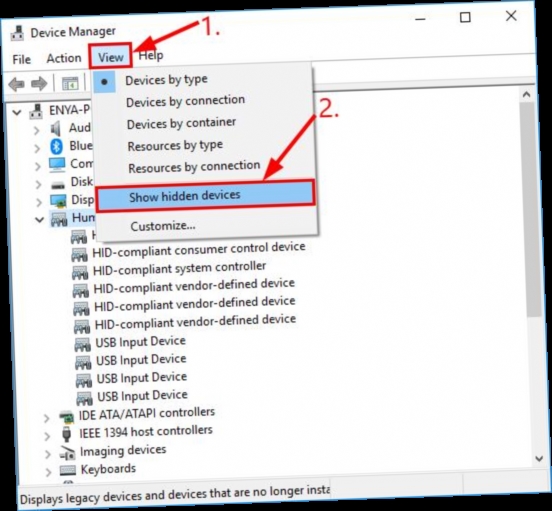Expand the Keyboards chevron

pos(49,472)
